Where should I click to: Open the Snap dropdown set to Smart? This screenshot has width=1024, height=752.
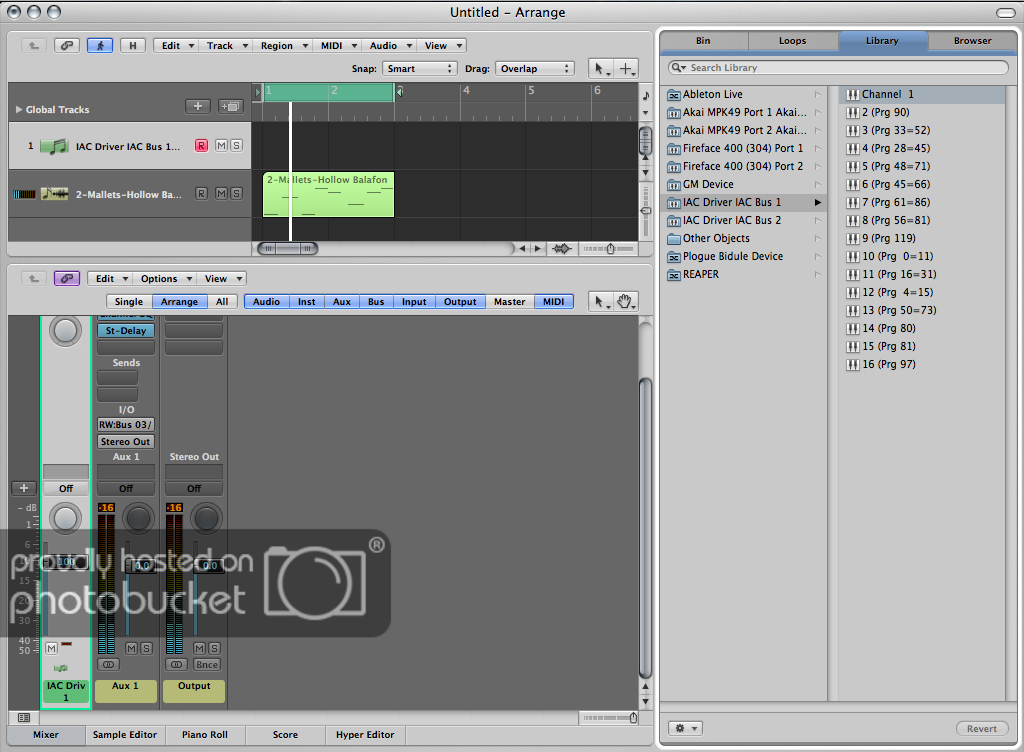421,69
